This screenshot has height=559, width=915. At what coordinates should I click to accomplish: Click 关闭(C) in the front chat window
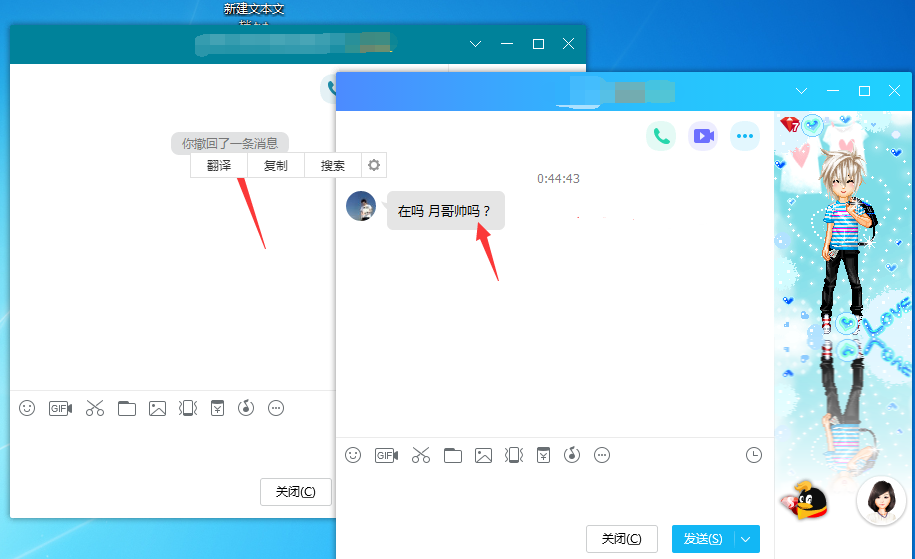[621, 539]
